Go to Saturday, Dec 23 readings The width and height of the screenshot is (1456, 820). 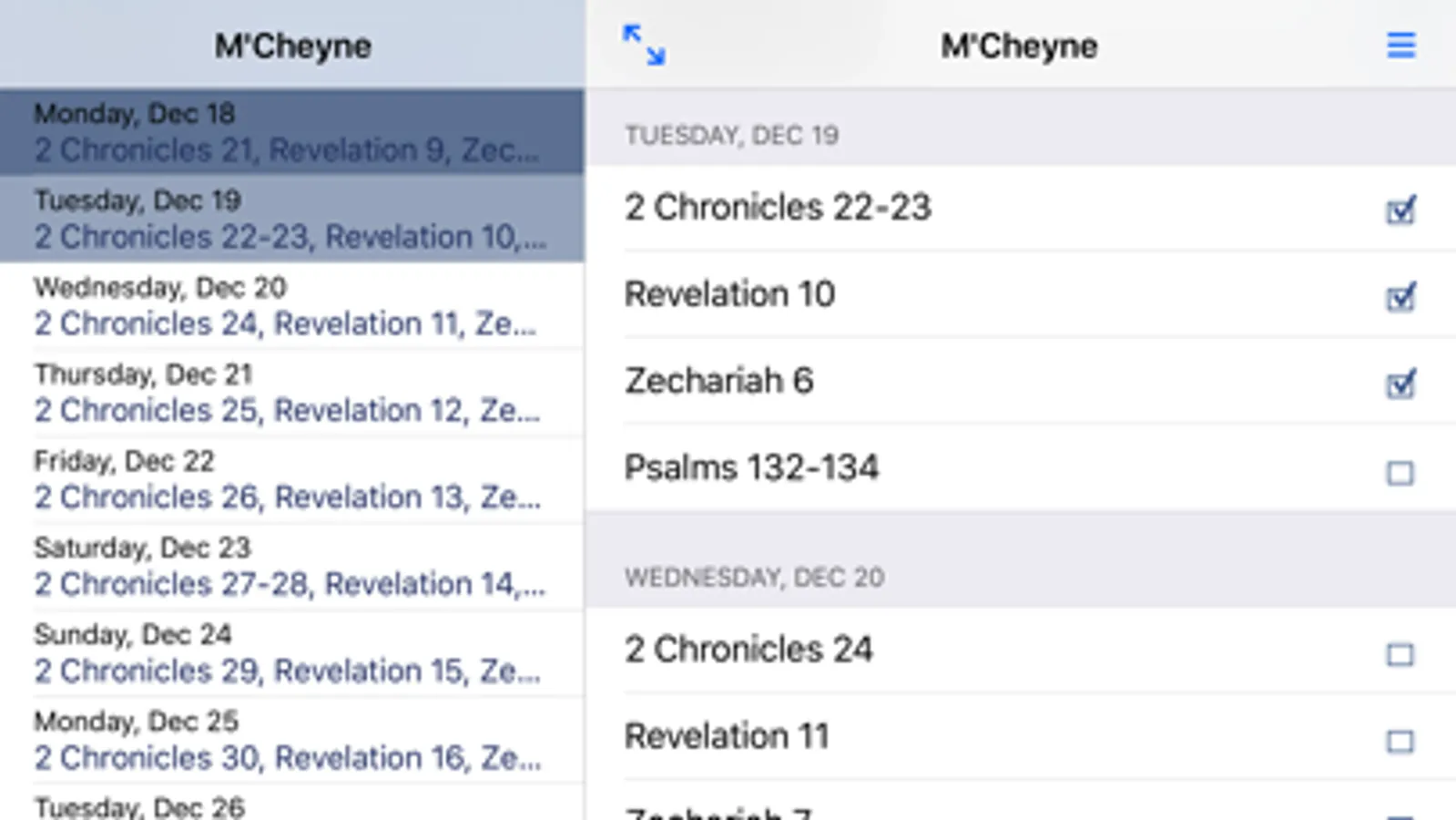[291, 566]
